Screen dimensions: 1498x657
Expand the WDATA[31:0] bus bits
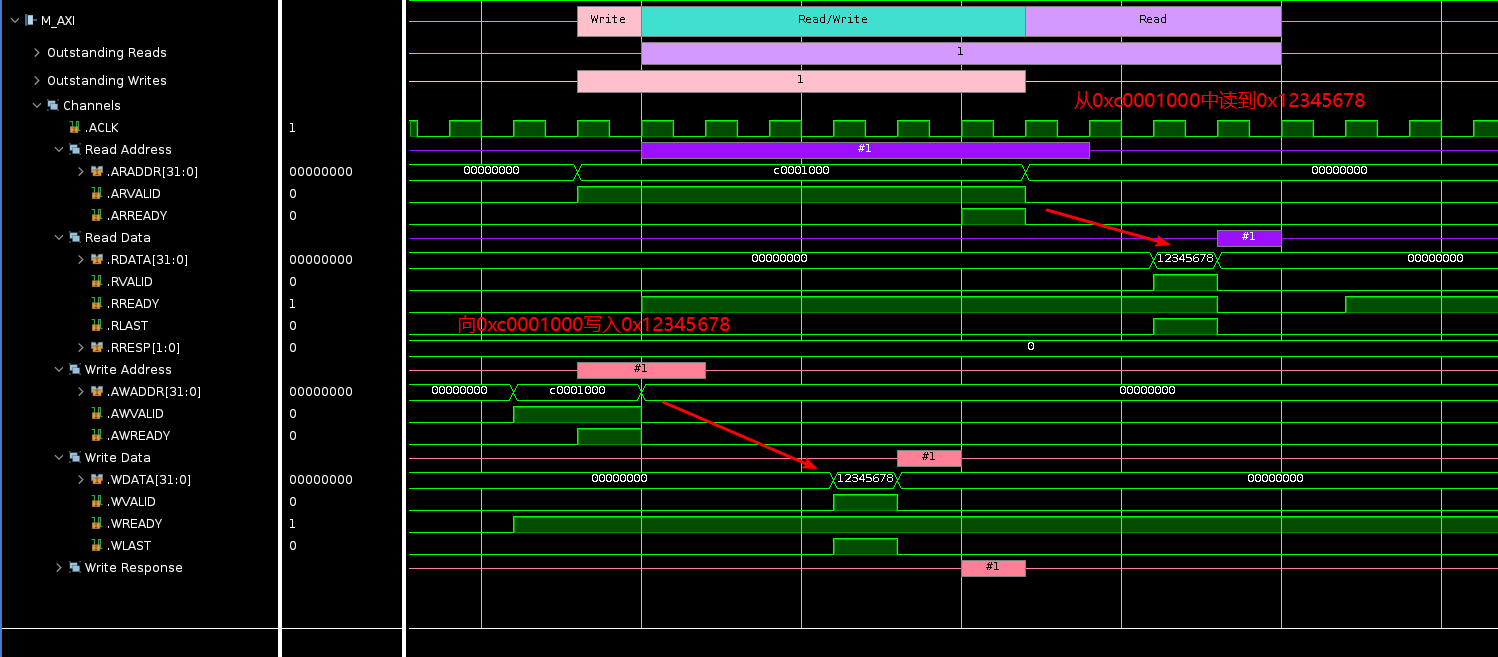pyautogui.click(x=81, y=479)
